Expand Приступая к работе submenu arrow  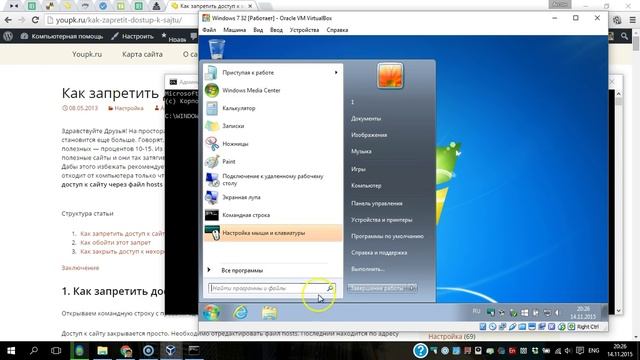[336, 72]
